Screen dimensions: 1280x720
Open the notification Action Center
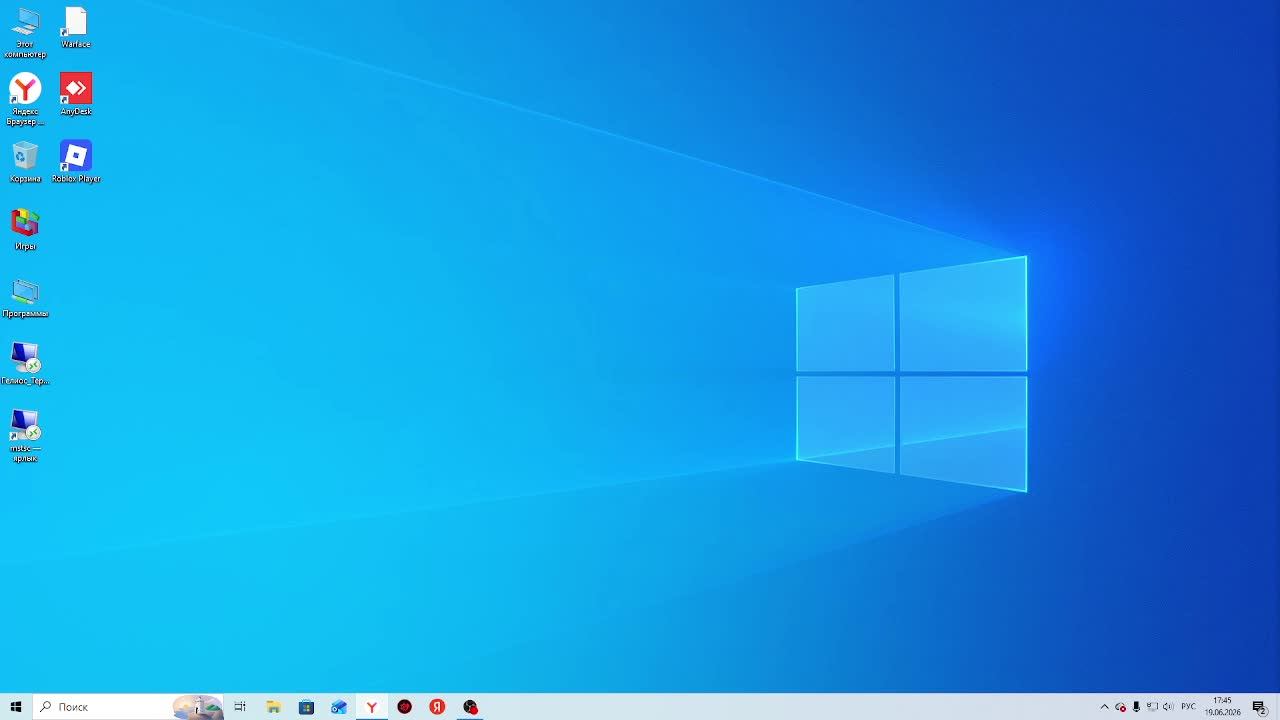click(x=1260, y=707)
